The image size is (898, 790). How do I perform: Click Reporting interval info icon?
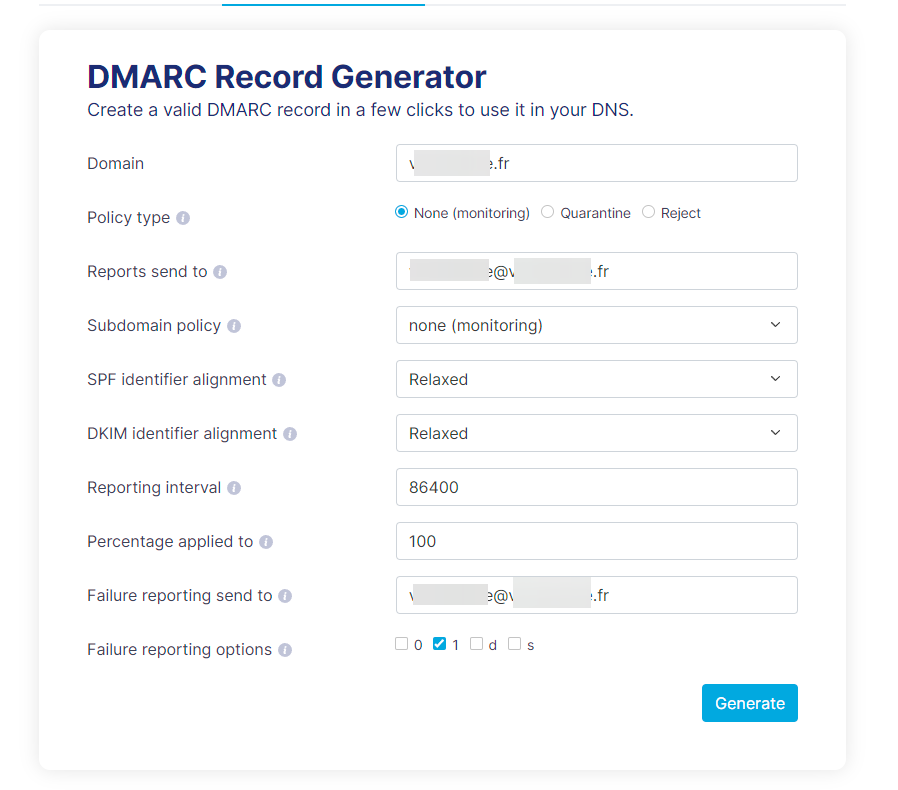click(x=234, y=488)
